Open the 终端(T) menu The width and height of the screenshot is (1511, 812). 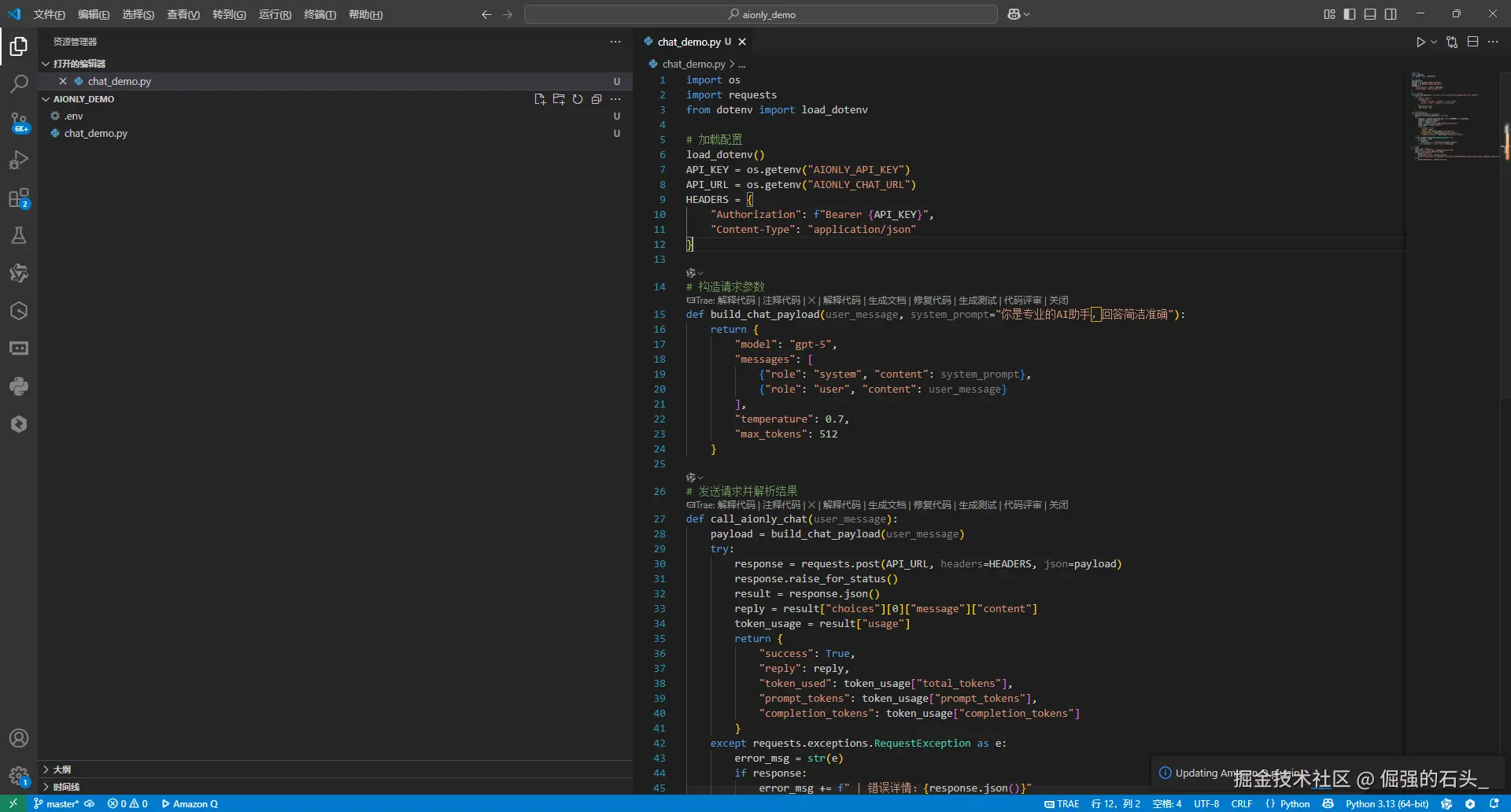pyautogui.click(x=320, y=14)
